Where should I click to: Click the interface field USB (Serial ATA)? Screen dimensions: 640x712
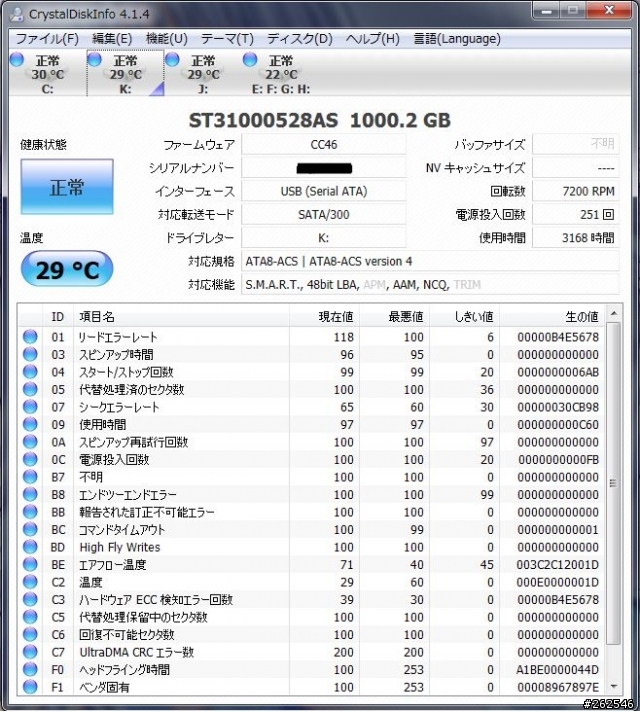[323, 191]
